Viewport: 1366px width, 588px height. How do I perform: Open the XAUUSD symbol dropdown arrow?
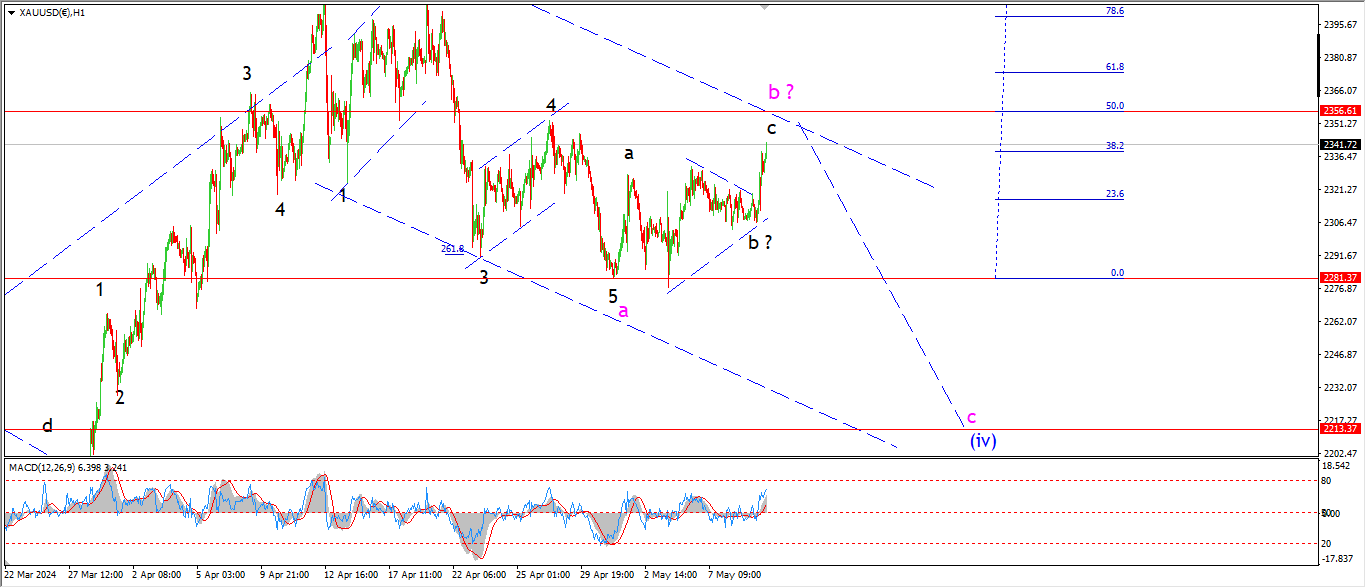click(11, 13)
